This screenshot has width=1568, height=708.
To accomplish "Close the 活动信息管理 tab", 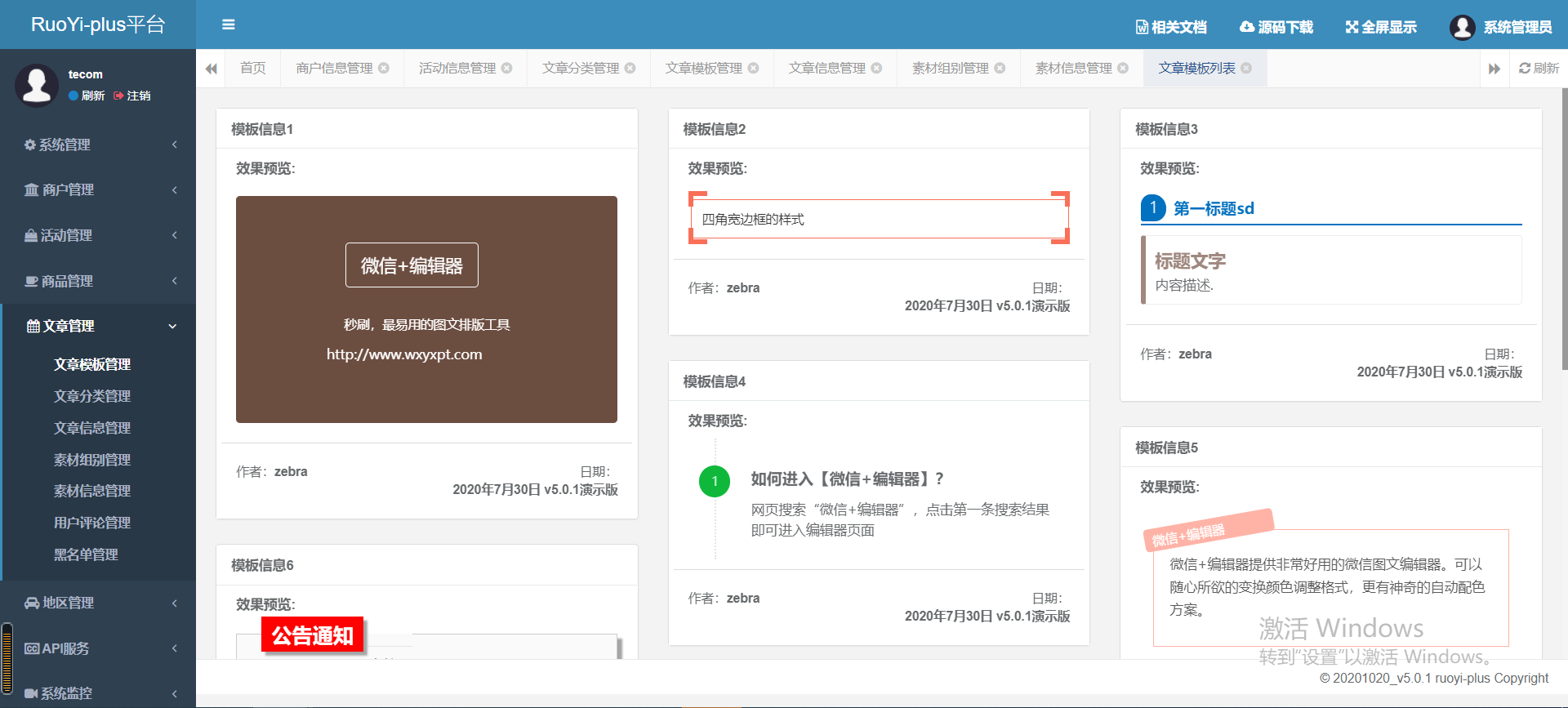I will [x=507, y=68].
